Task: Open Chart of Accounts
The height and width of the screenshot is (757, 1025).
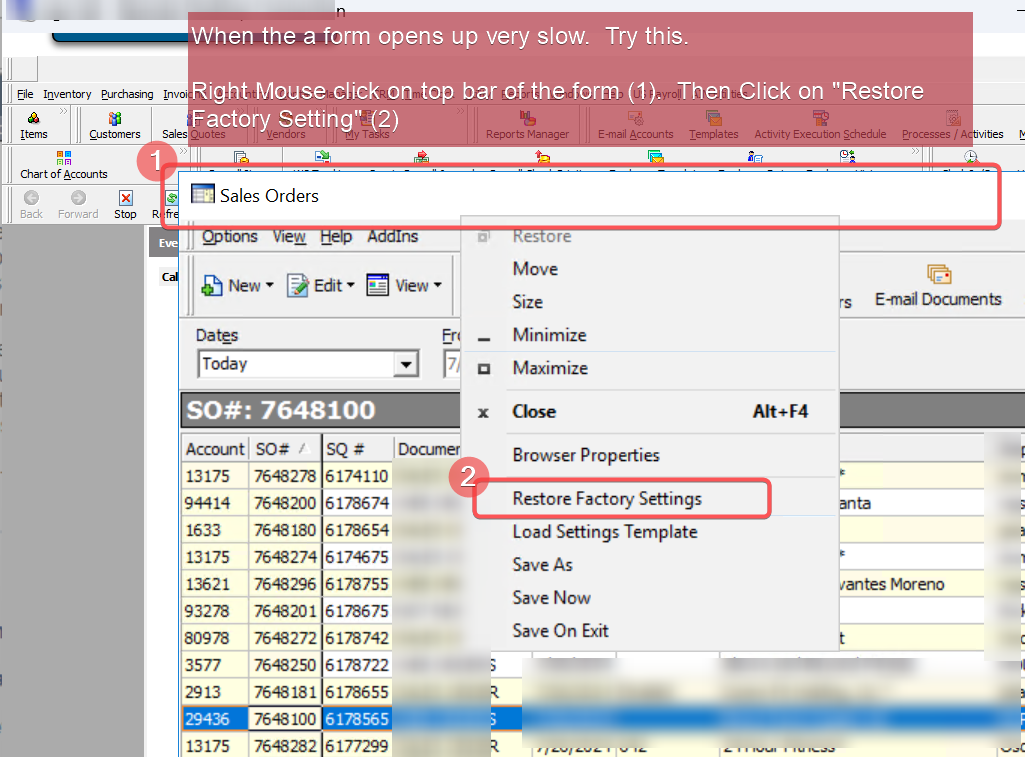Action: point(63,165)
